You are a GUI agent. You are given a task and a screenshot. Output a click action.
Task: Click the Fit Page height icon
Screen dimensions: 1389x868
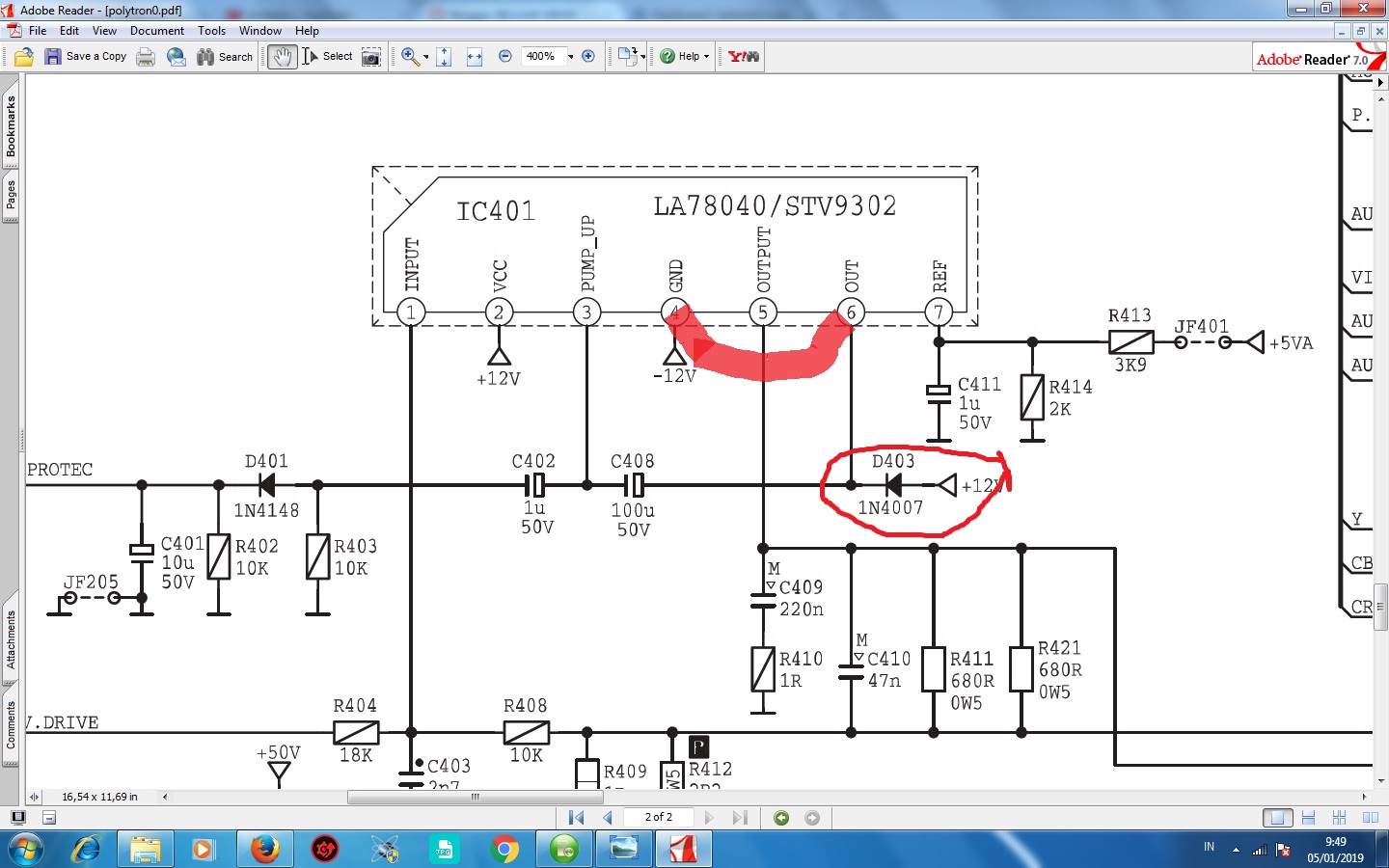coord(444,57)
